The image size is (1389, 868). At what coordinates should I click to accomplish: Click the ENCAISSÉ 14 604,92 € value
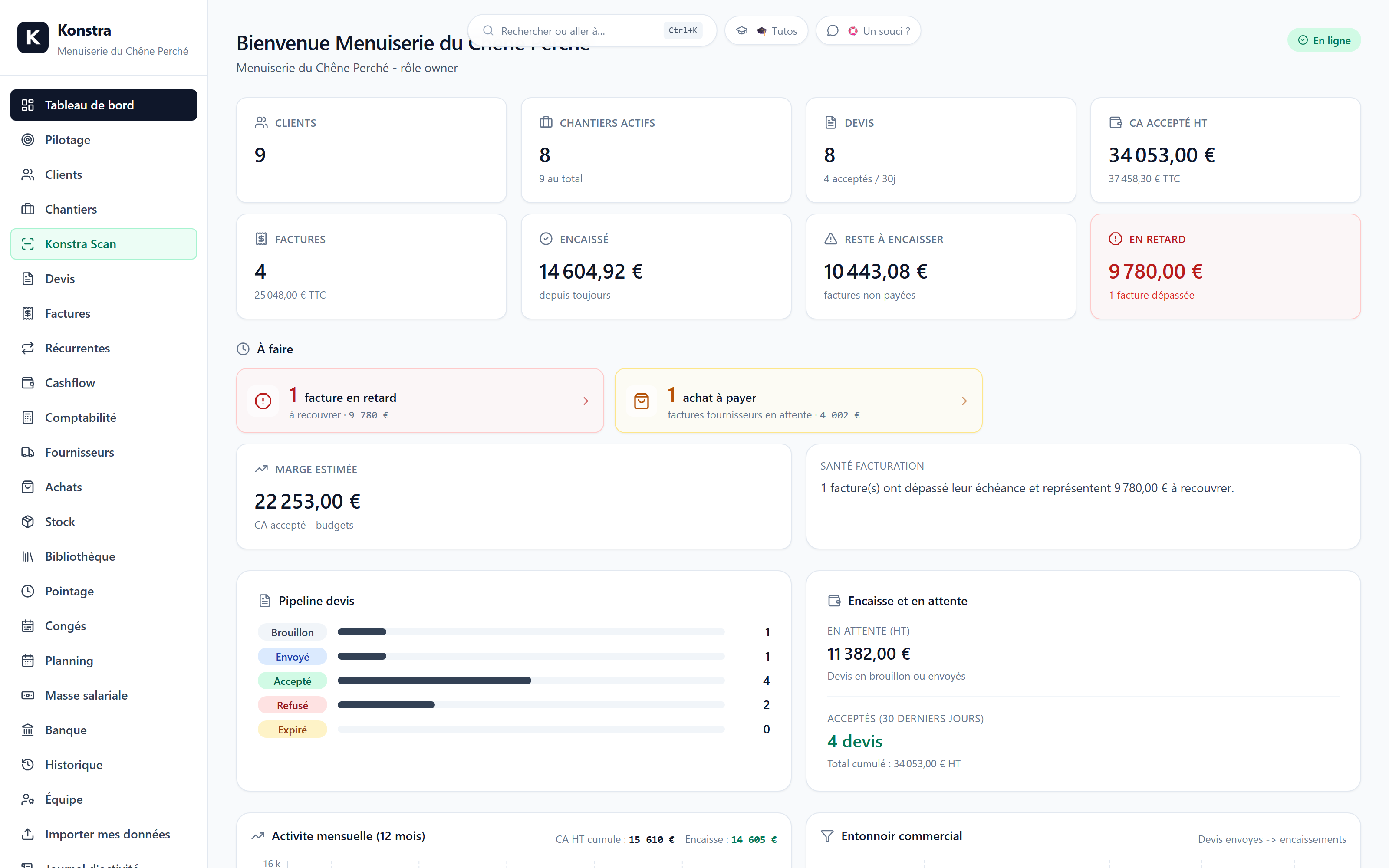click(591, 272)
